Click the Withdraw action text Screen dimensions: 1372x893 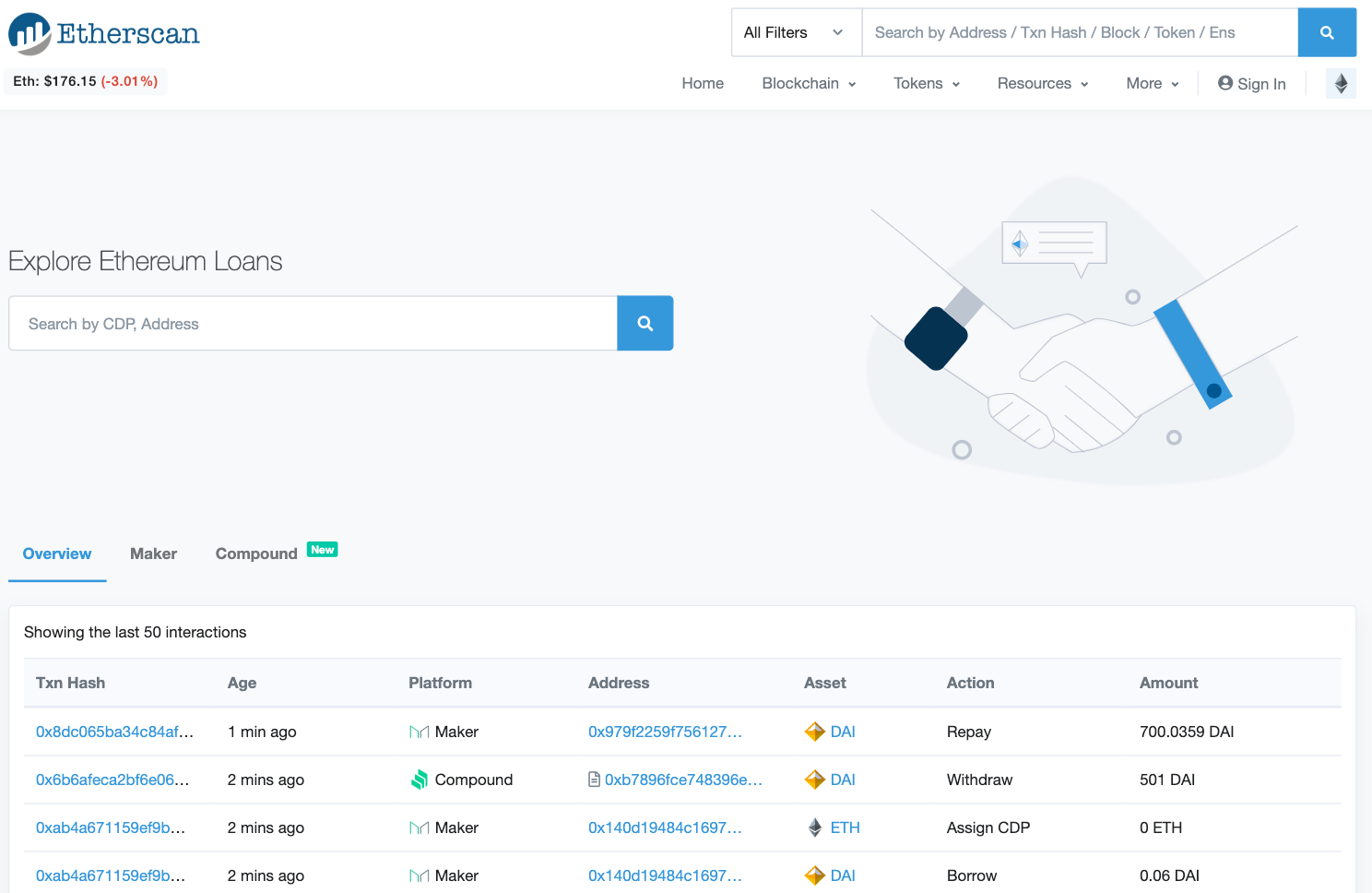pyautogui.click(x=979, y=780)
